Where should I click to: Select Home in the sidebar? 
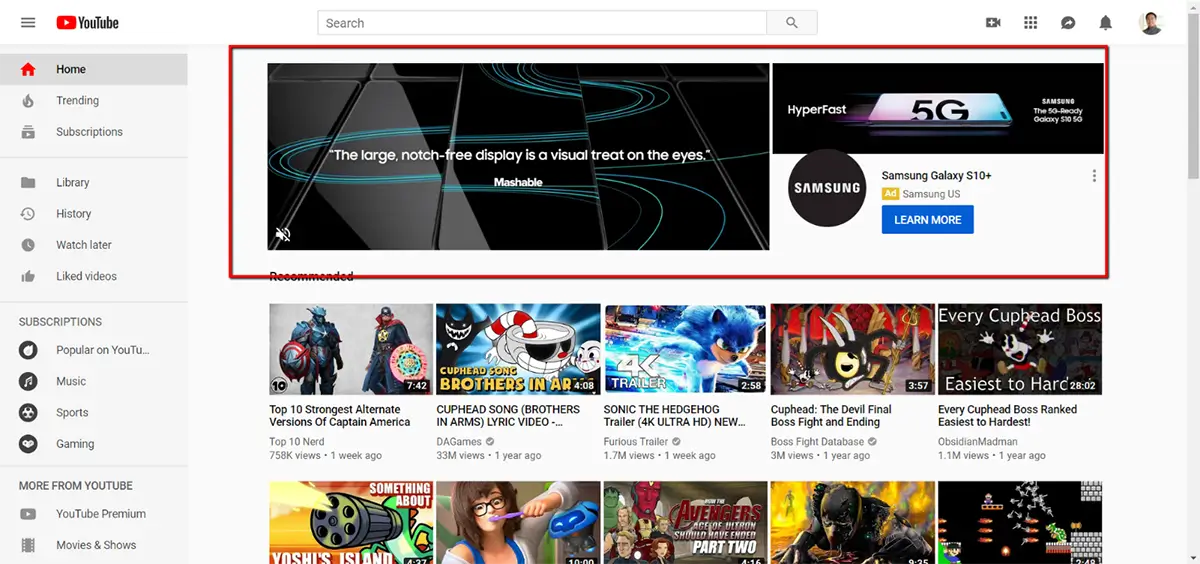point(94,69)
